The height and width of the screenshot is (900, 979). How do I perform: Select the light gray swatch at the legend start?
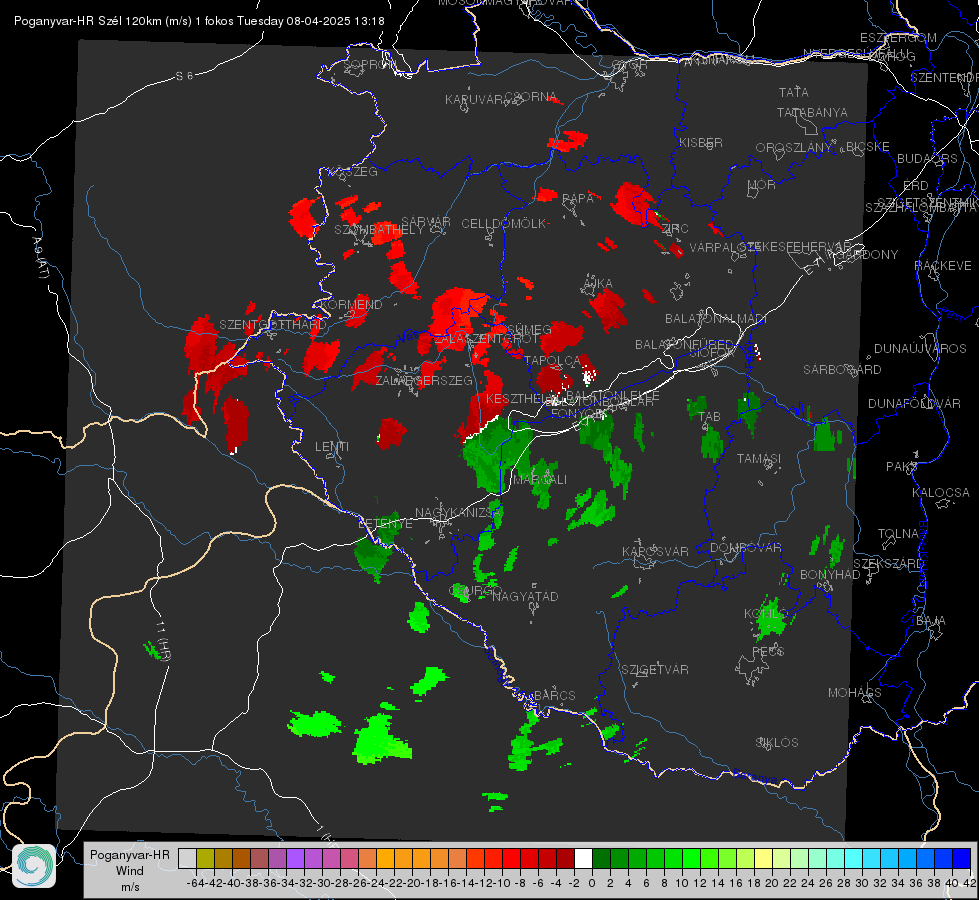point(187,859)
